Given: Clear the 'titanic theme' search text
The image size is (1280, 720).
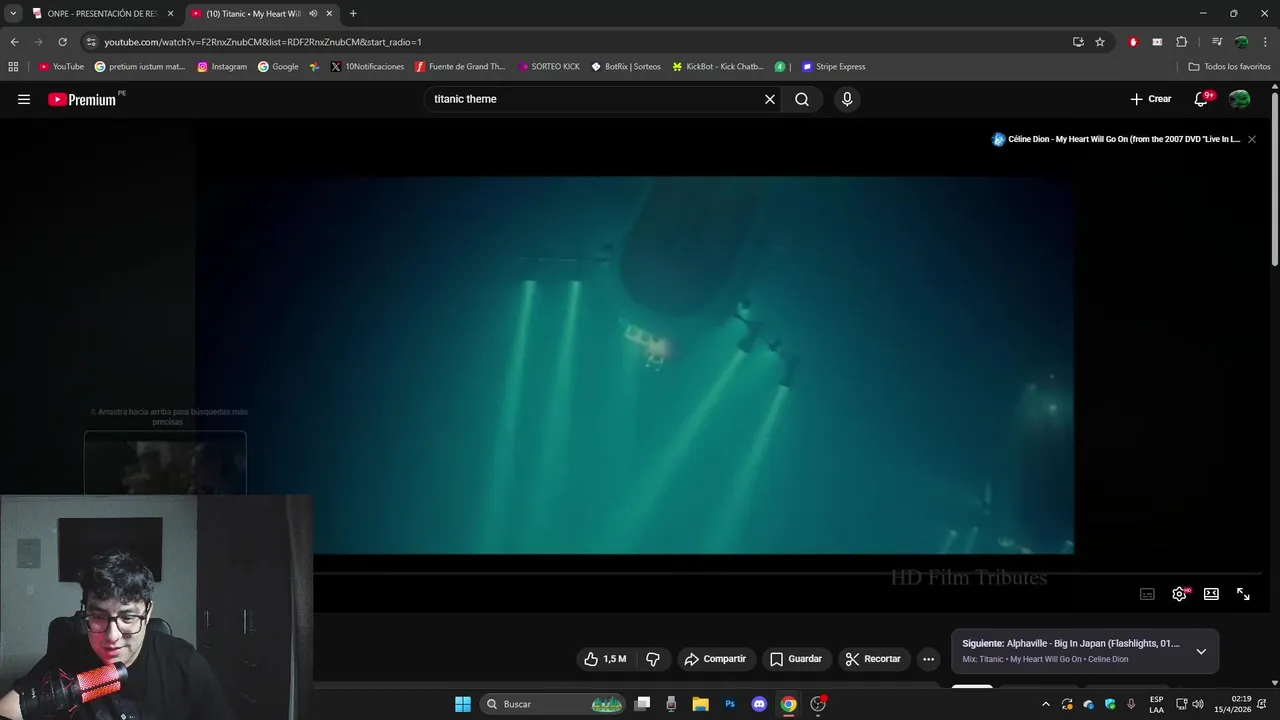Looking at the screenshot, I should (x=770, y=99).
